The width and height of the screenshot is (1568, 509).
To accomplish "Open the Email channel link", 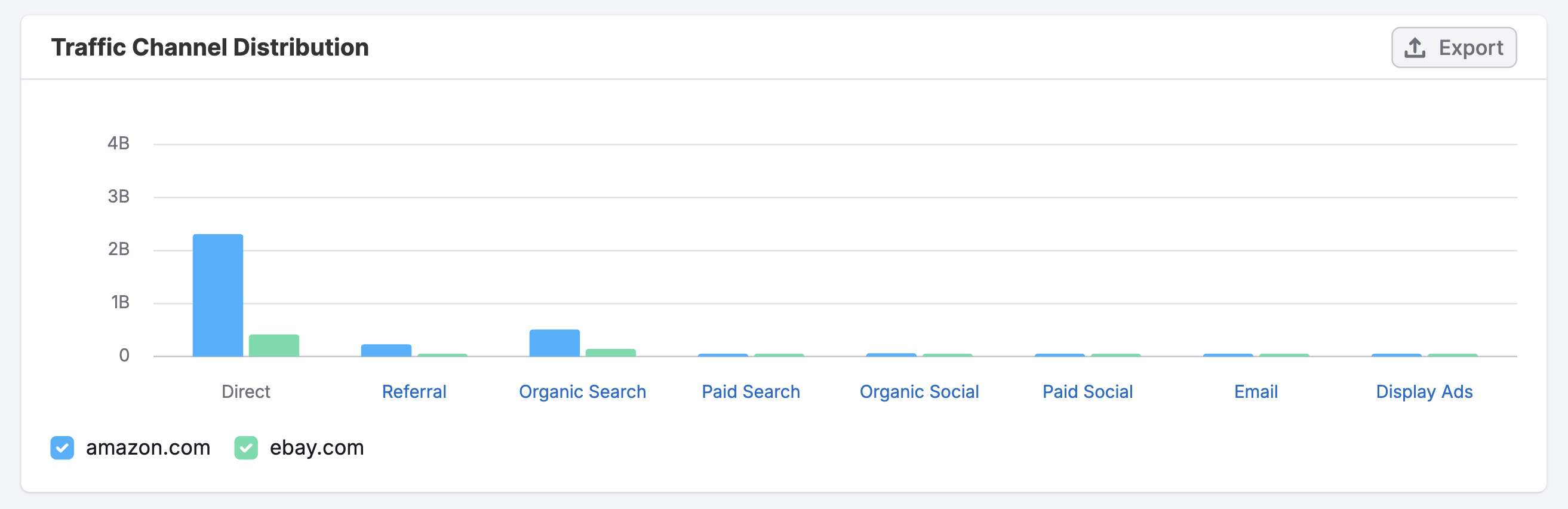I will pos(1256,391).
